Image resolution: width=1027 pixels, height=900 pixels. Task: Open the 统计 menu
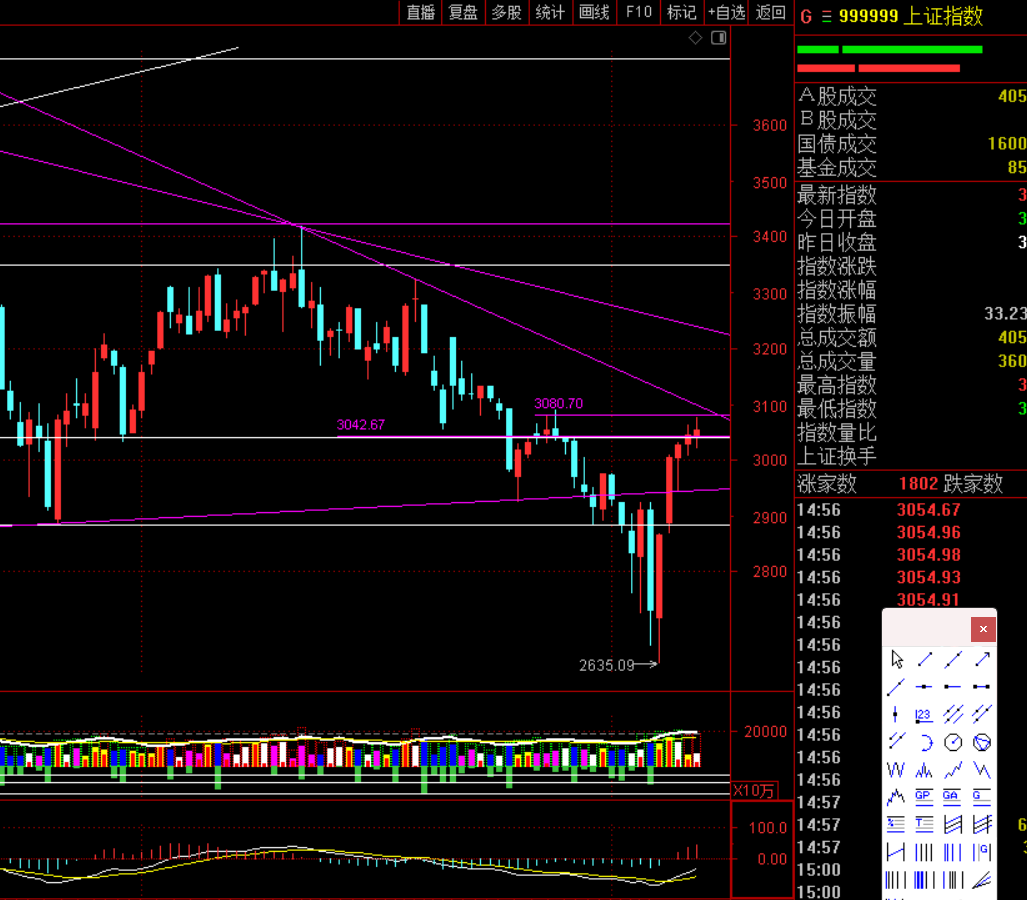point(550,12)
